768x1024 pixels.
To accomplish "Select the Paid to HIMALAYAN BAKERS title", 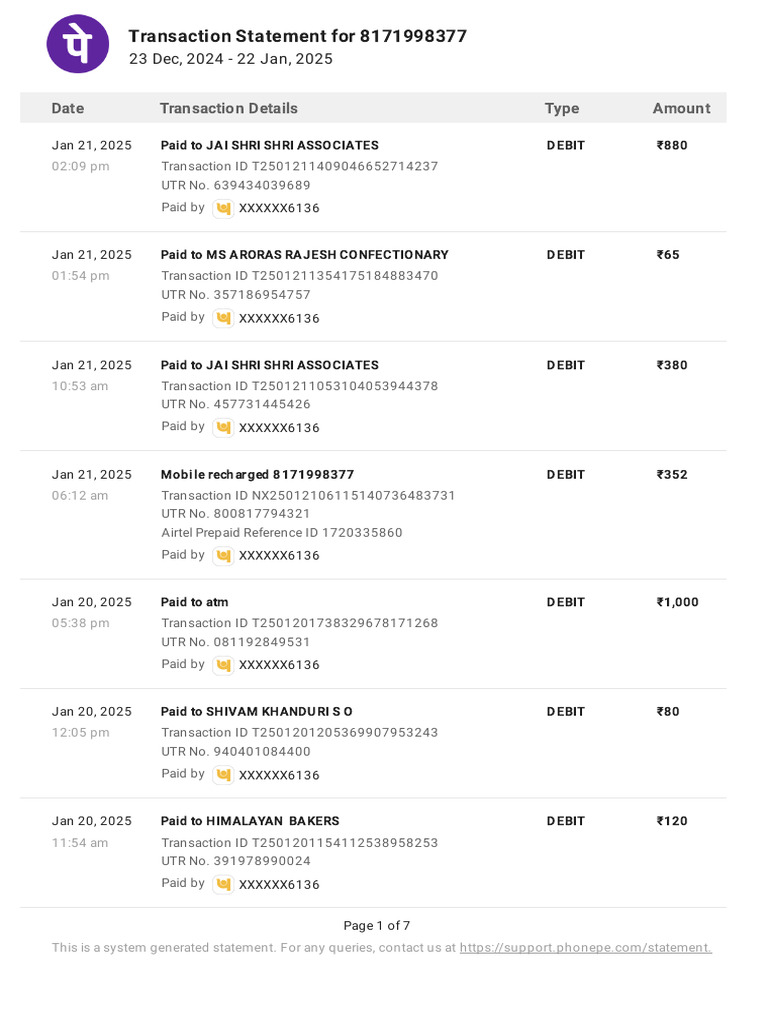I will (x=250, y=821).
